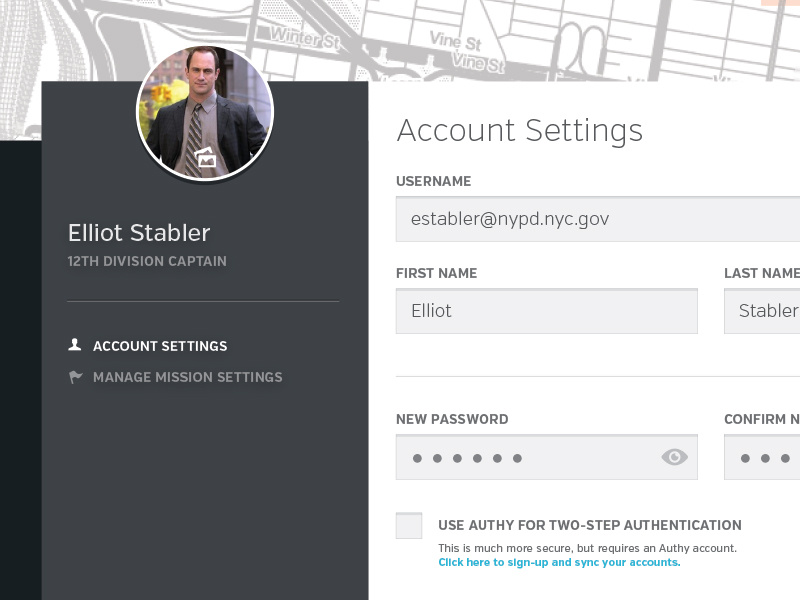Click the photo upload icon on the avatar
The height and width of the screenshot is (600, 800).
205,156
